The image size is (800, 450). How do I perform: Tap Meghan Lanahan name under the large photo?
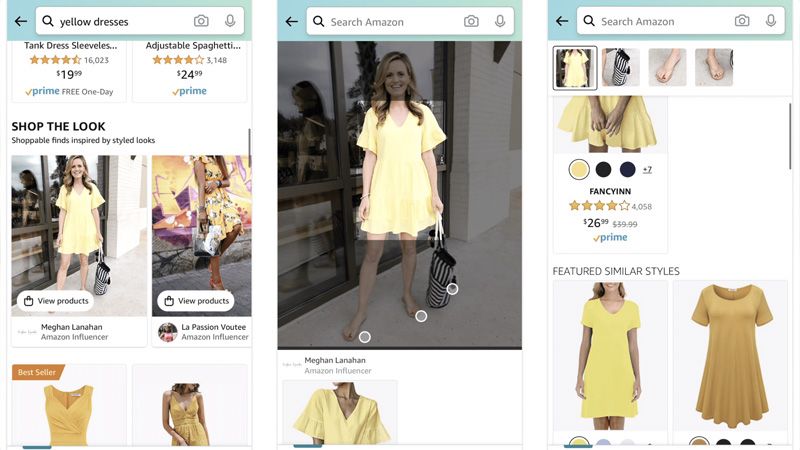coord(335,360)
